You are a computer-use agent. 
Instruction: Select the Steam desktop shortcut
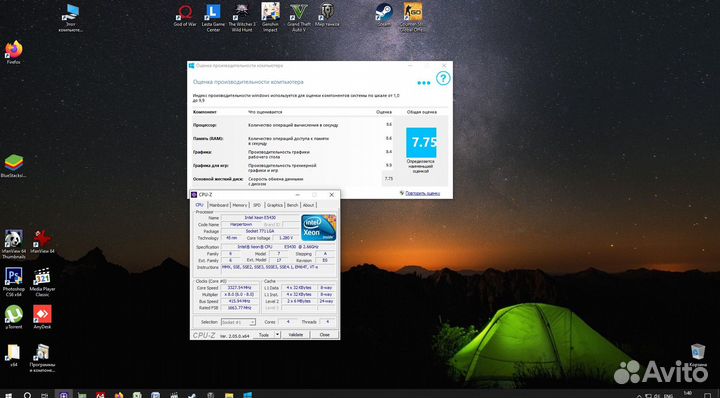tap(383, 15)
